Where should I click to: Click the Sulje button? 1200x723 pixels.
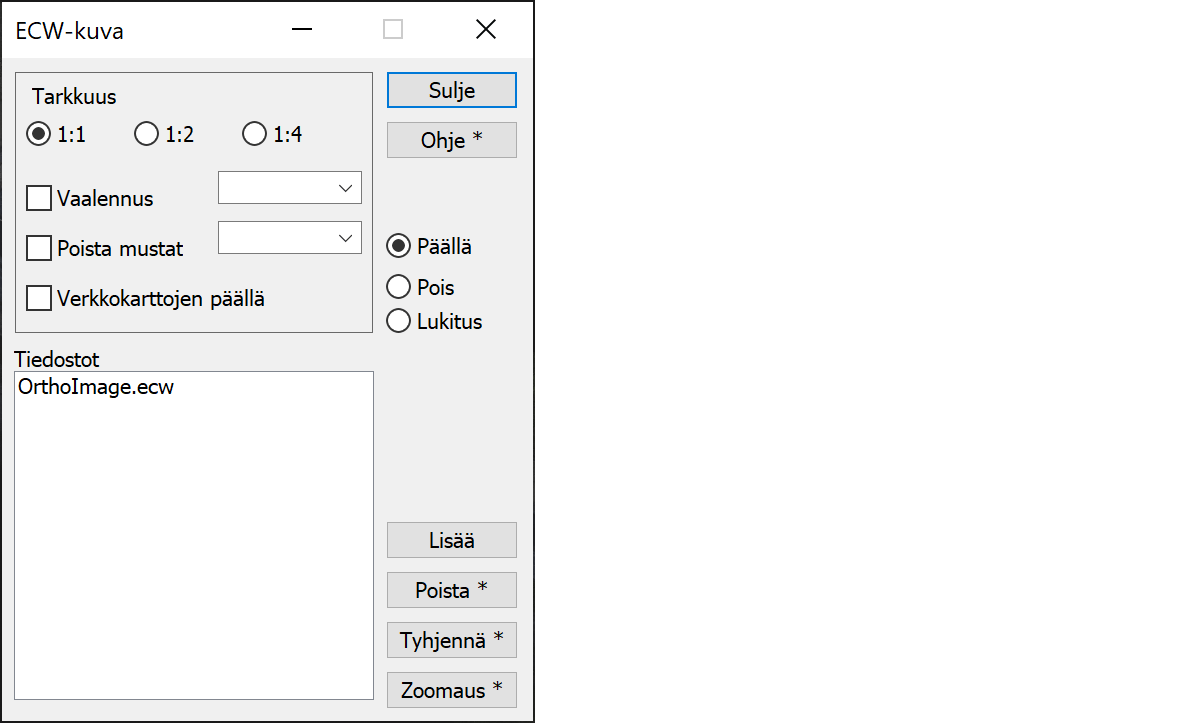point(451,90)
